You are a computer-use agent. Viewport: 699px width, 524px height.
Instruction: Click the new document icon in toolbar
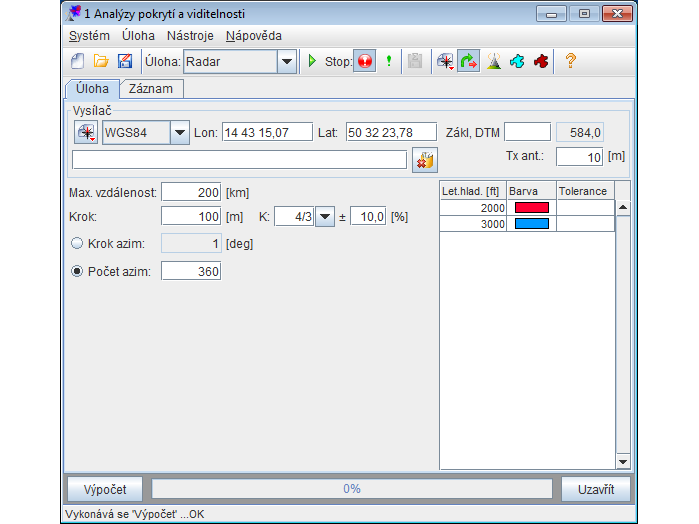77,61
